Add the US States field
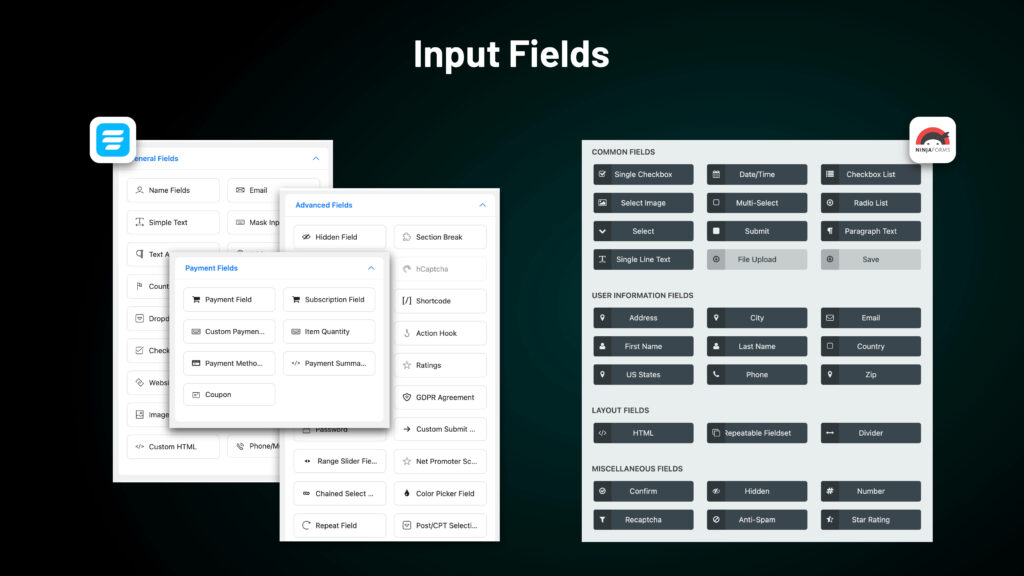Screen dimensions: 1024x576 [x=643, y=375]
